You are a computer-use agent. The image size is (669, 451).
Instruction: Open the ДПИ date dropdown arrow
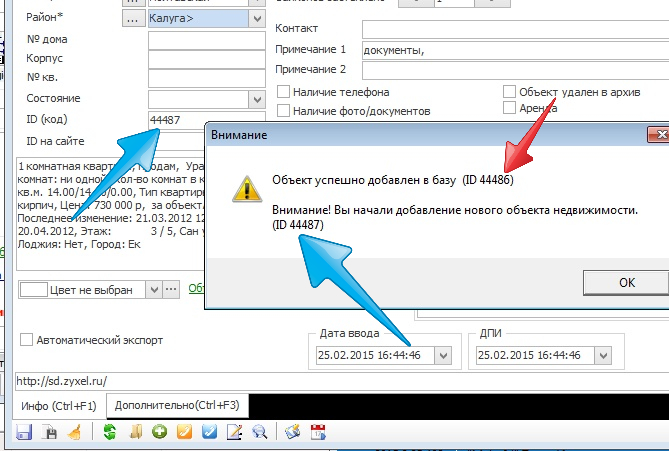603,355
